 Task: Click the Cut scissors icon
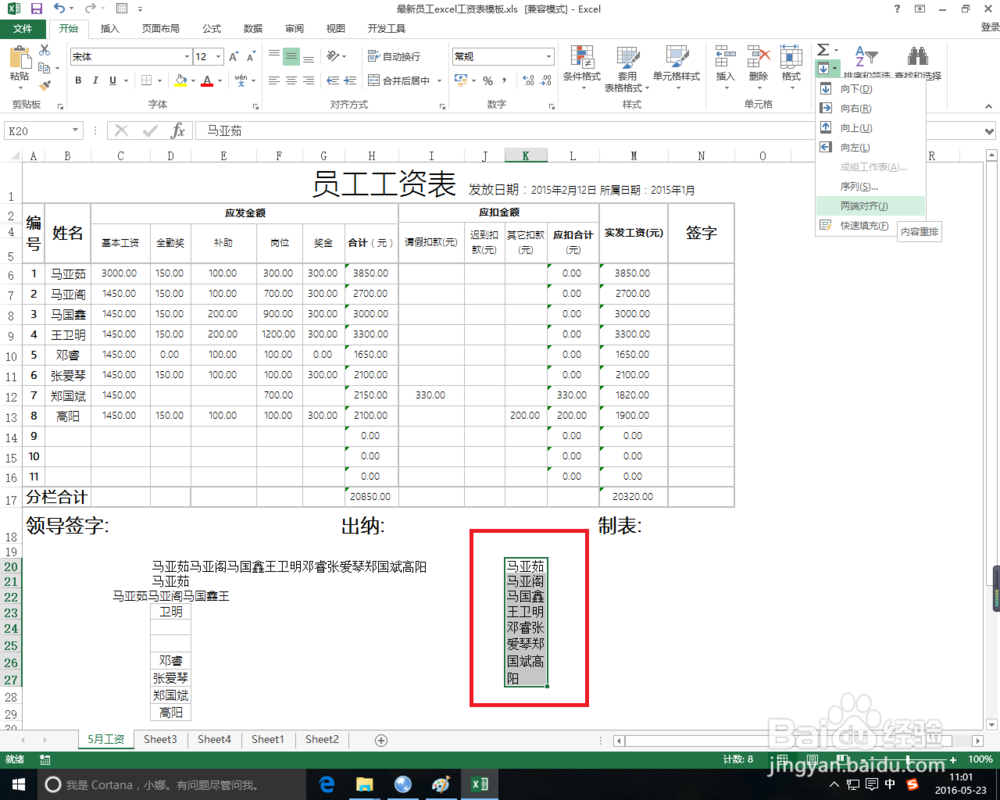pos(45,50)
